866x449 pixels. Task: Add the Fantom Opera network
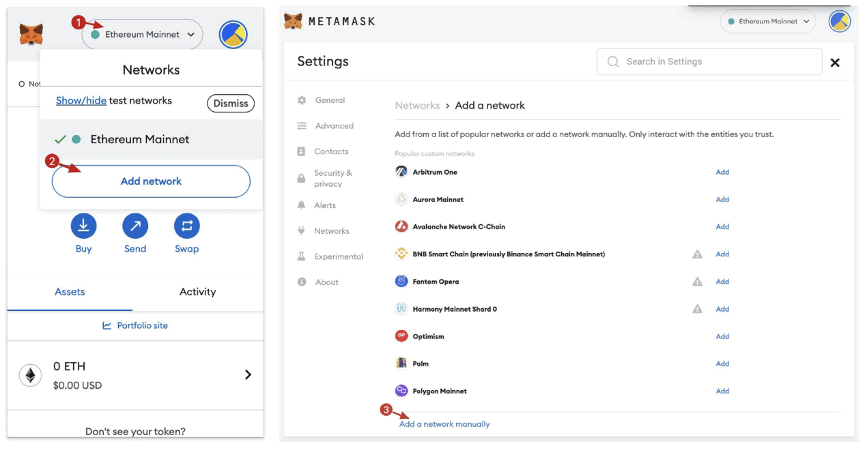point(722,282)
